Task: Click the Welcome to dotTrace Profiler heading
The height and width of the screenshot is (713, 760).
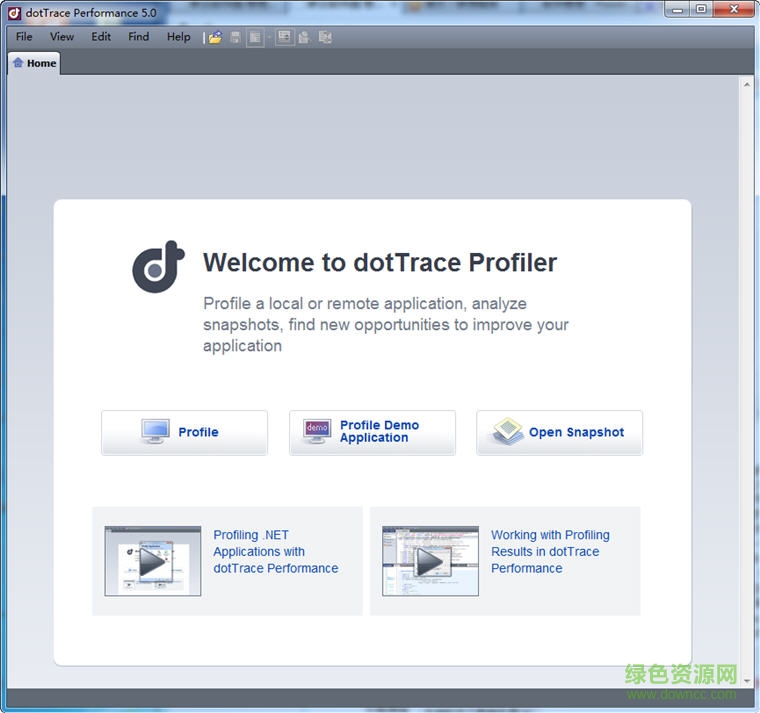Action: click(x=380, y=263)
